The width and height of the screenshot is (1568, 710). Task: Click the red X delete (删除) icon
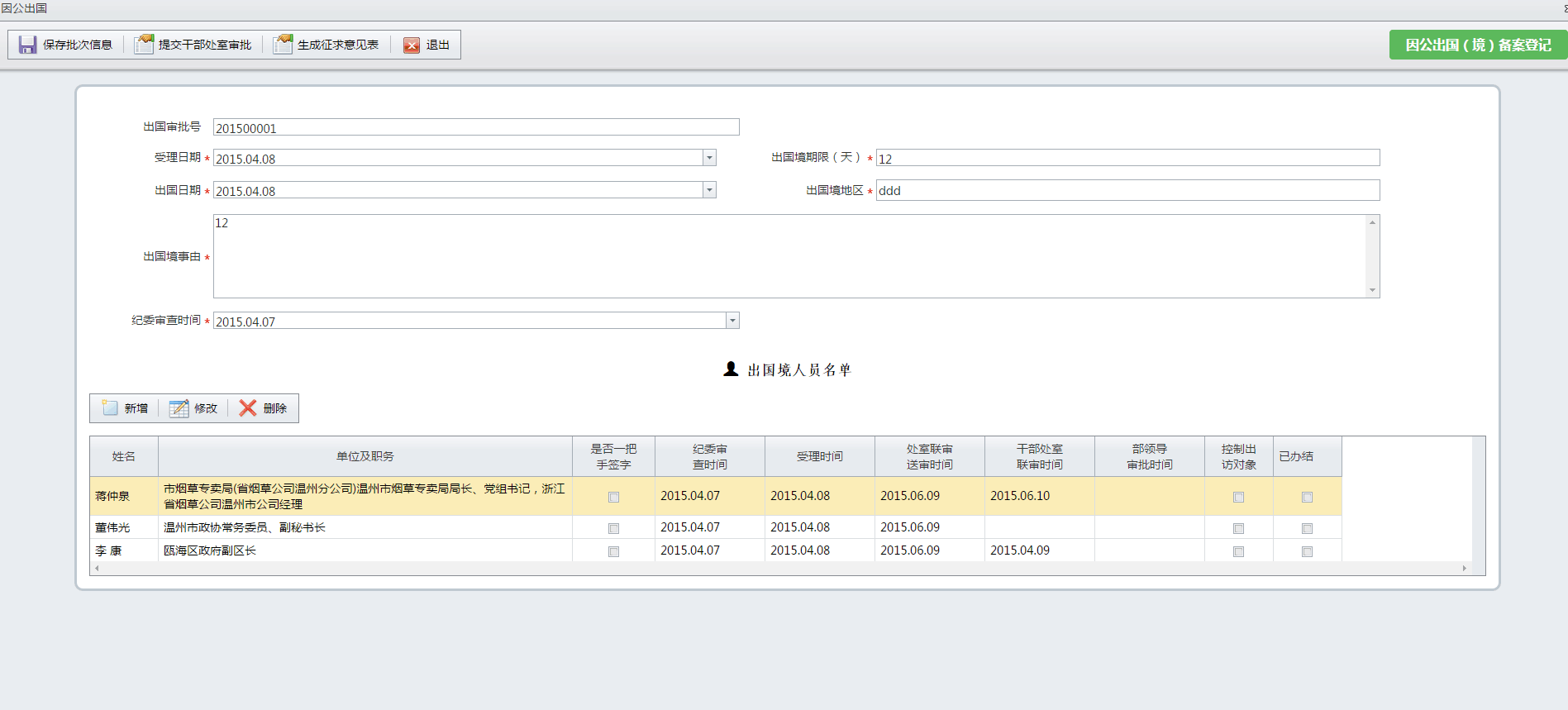click(248, 408)
